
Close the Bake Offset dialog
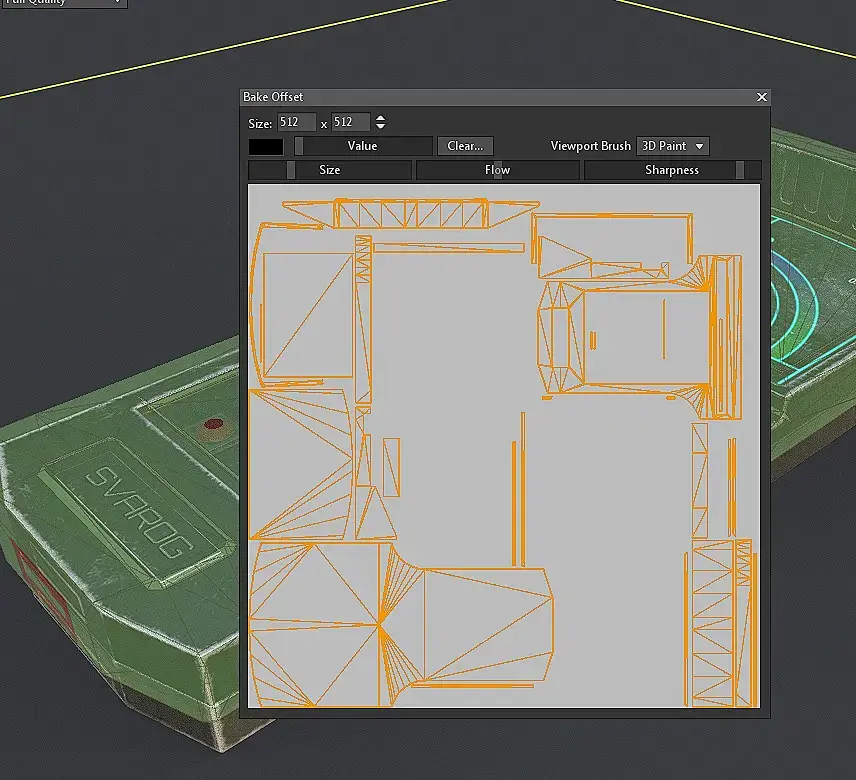point(762,97)
